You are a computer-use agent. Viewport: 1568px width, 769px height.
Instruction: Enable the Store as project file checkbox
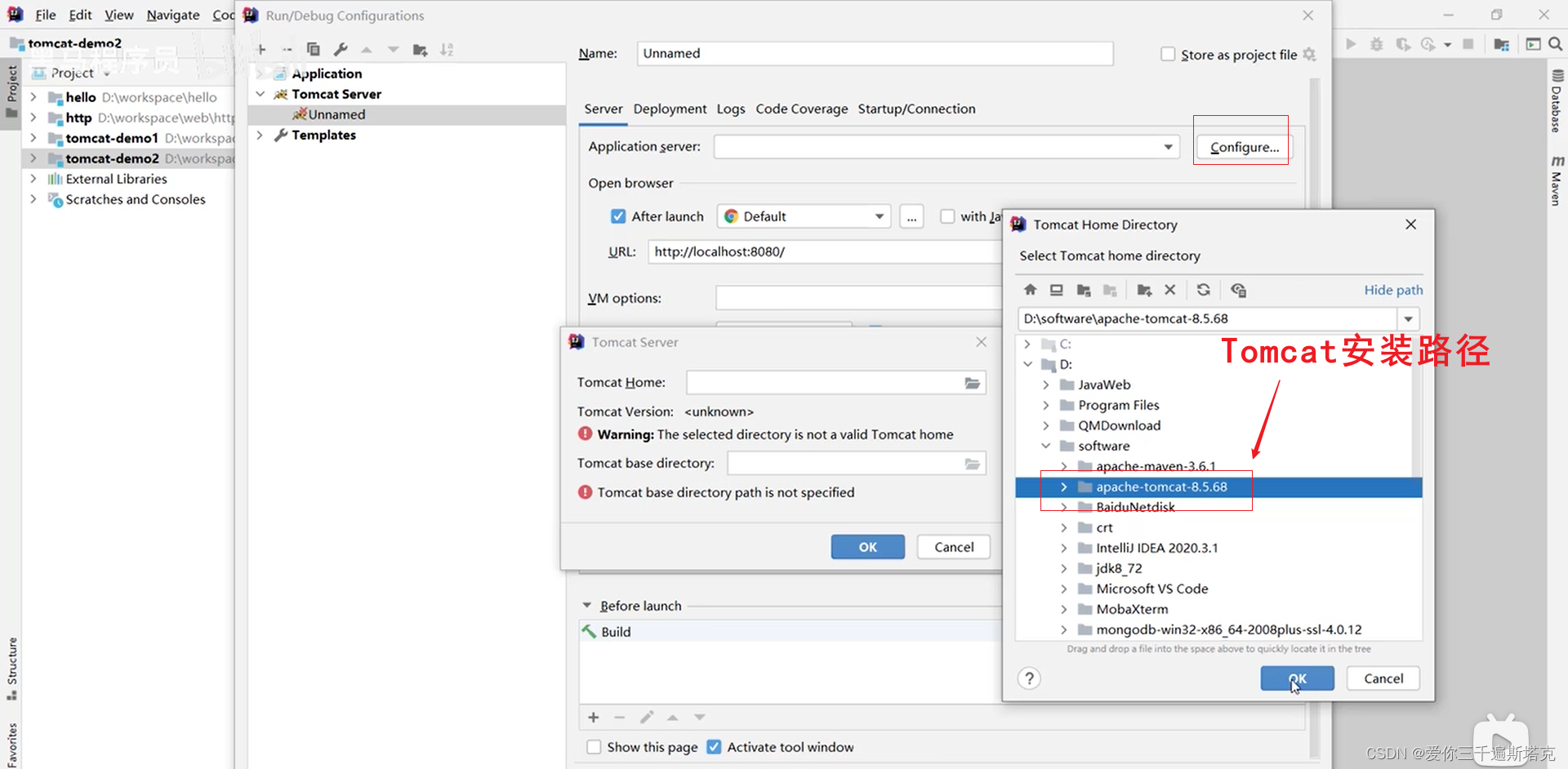1168,54
